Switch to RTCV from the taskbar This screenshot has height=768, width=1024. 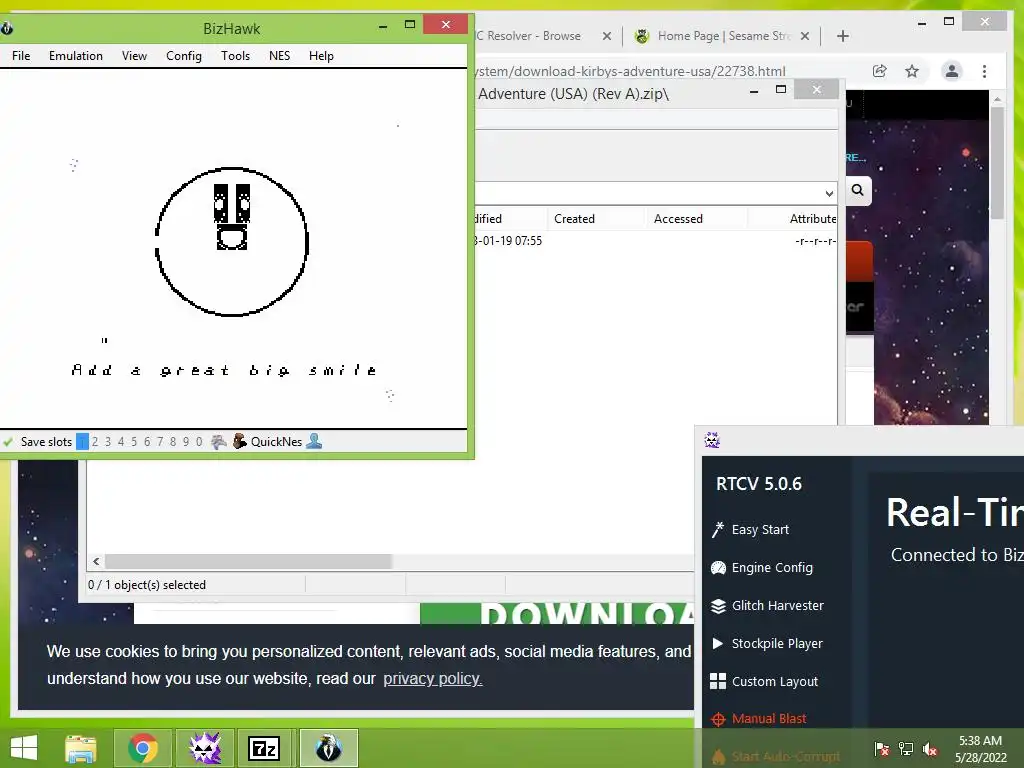(205, 748)
